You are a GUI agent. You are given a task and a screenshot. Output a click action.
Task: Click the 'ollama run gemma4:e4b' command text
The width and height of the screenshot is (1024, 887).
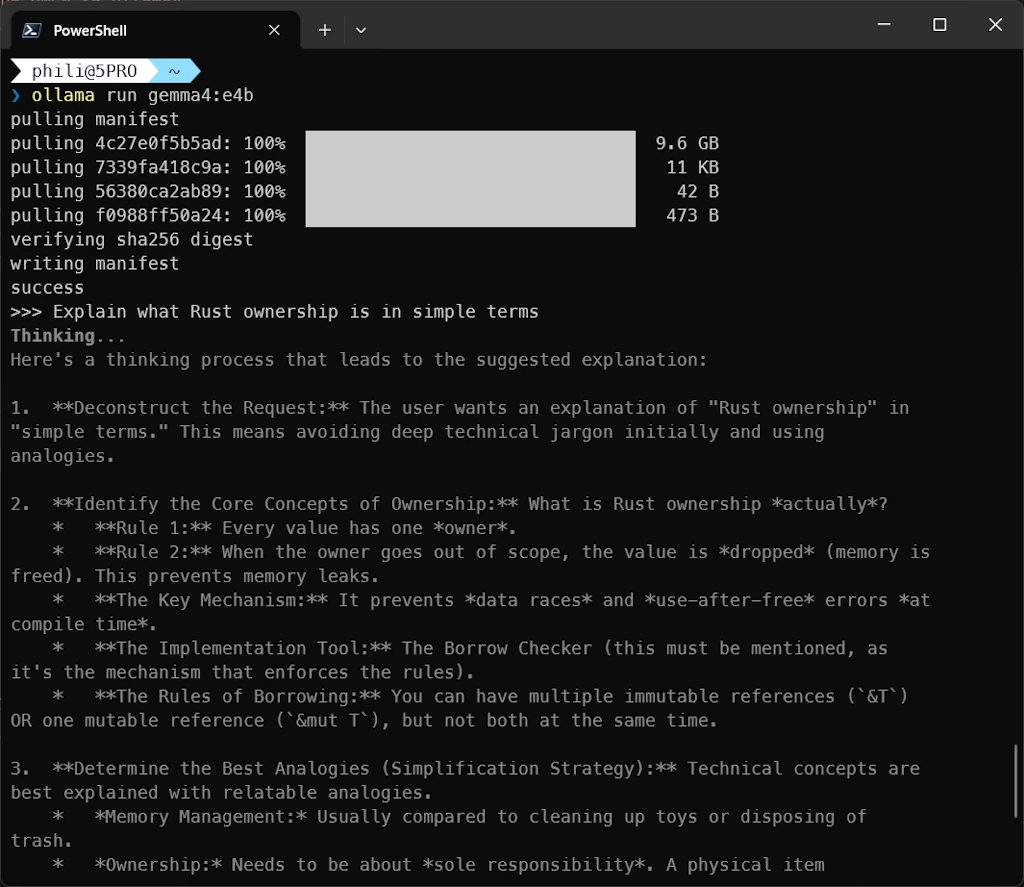click(142, 95)
